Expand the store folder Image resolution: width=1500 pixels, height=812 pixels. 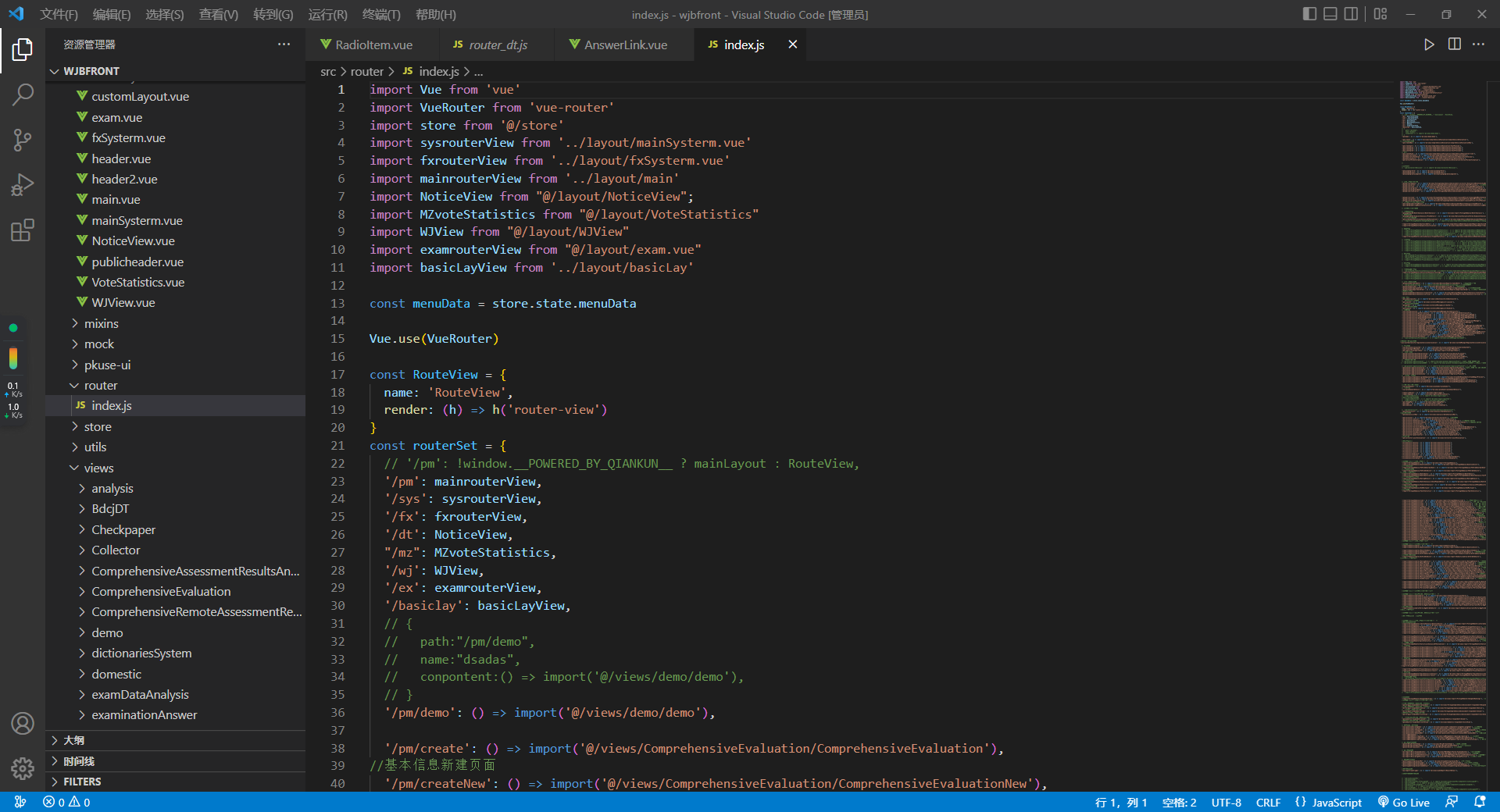click(176, 427)
